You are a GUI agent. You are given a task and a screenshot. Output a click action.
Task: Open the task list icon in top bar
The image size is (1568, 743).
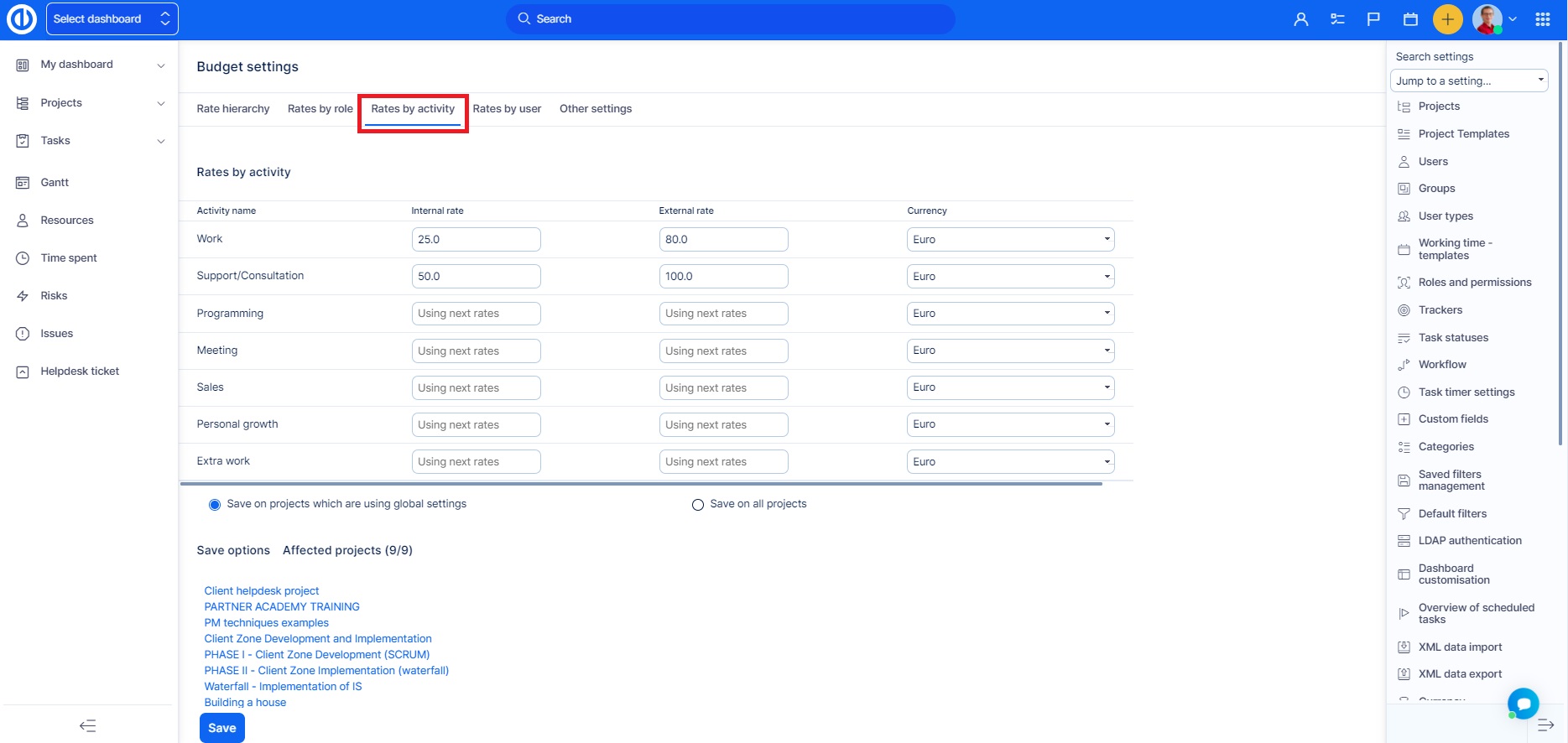[x=1337, y=19]
